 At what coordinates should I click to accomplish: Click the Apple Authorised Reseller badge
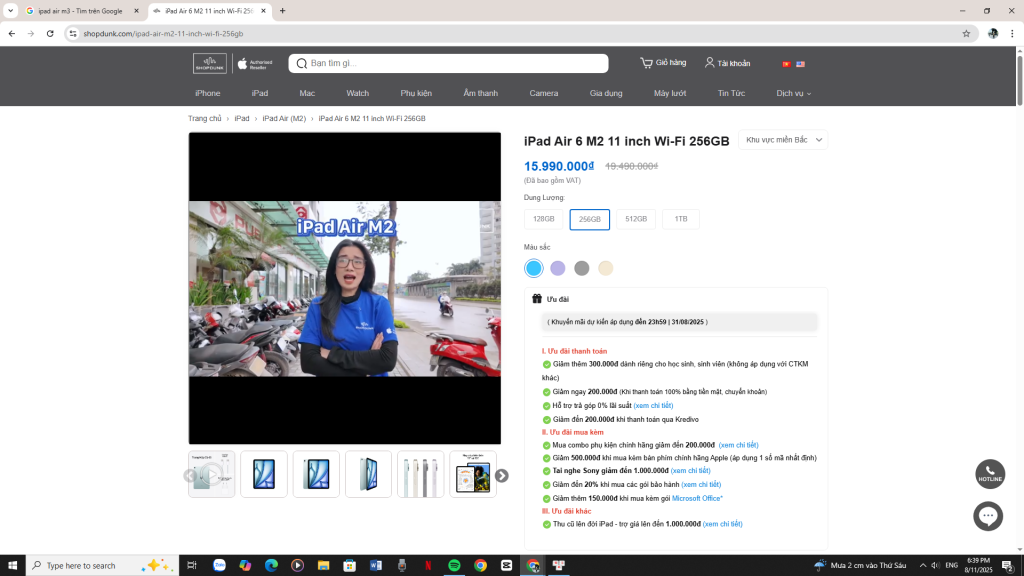click(255, 63)
